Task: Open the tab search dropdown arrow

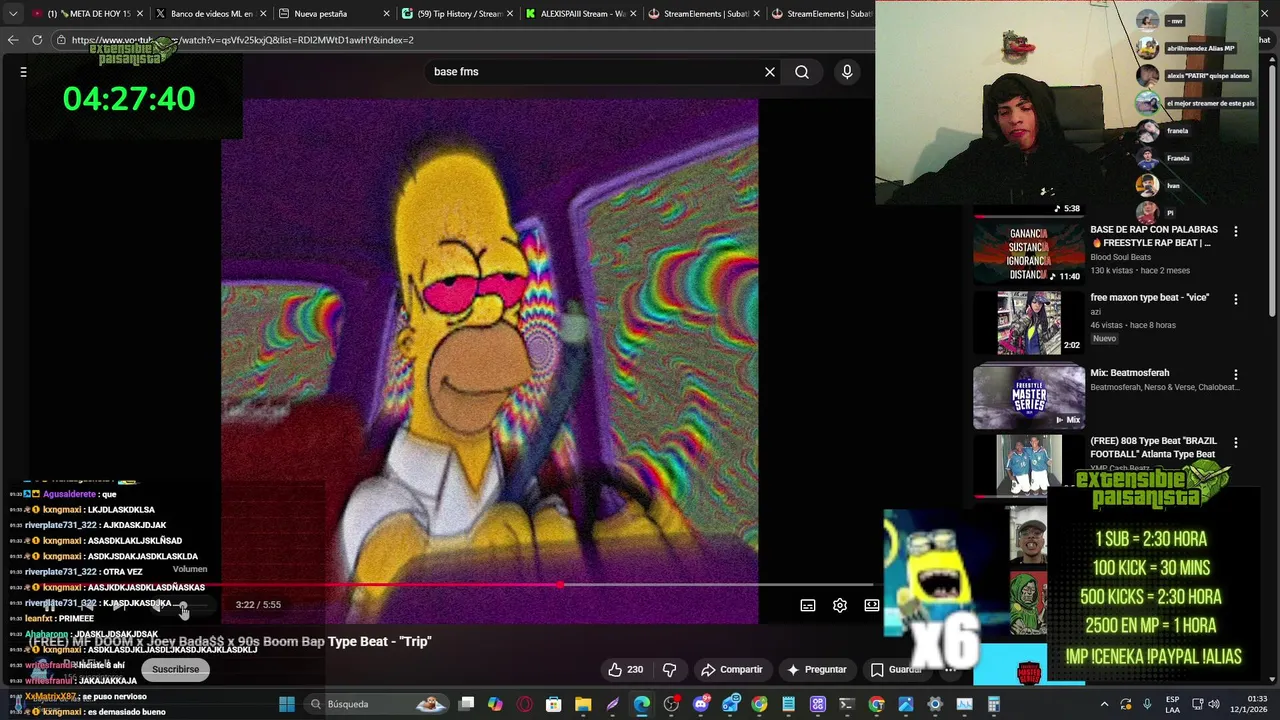Action: (x=13, y=14)
